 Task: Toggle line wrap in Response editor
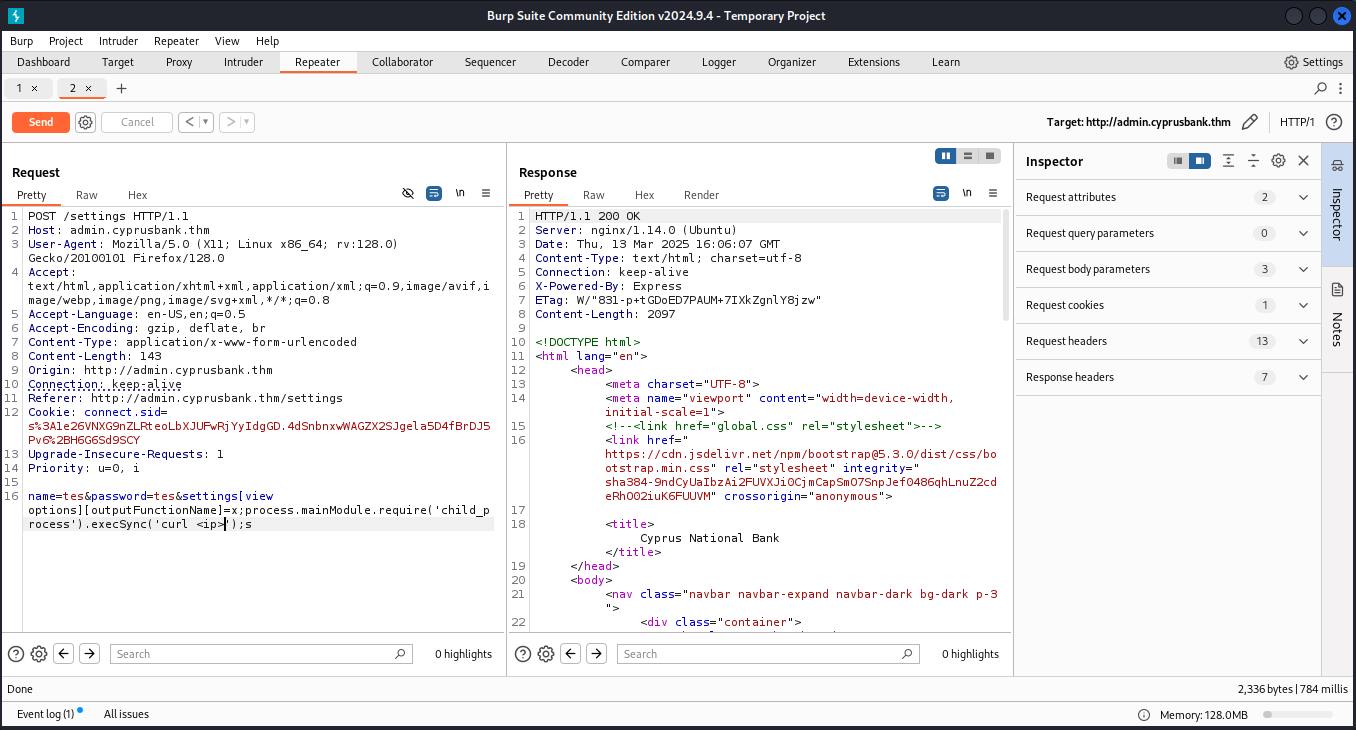click(x=941, y=193)
